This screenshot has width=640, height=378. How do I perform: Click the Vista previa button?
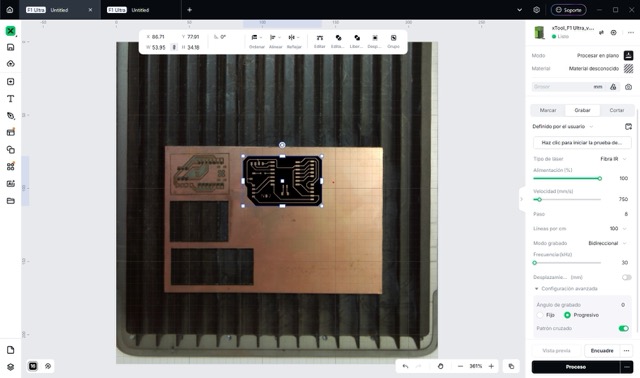tap(556, 351)
